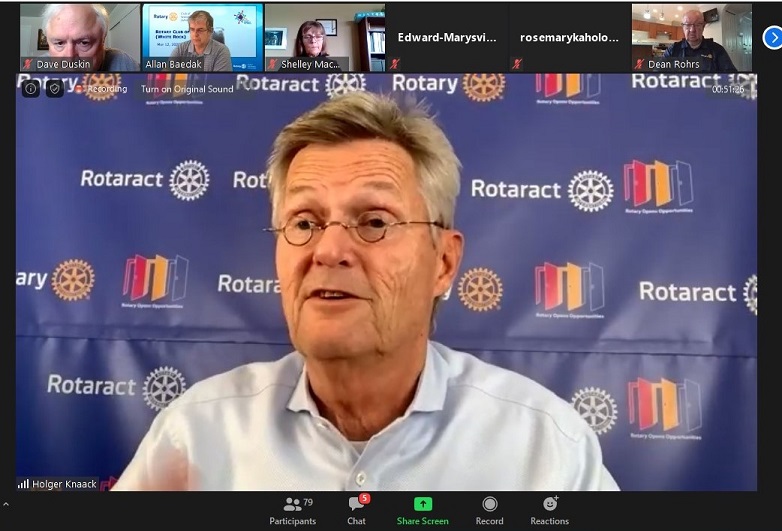The image size is (782, 531).
Task: Open the Chat panel
Action: click(x=356, y=510)
